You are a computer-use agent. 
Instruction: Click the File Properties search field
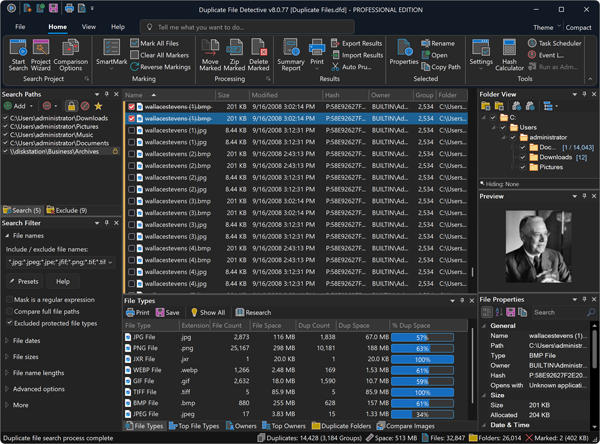pyautogui.click(x=559, y=312)
